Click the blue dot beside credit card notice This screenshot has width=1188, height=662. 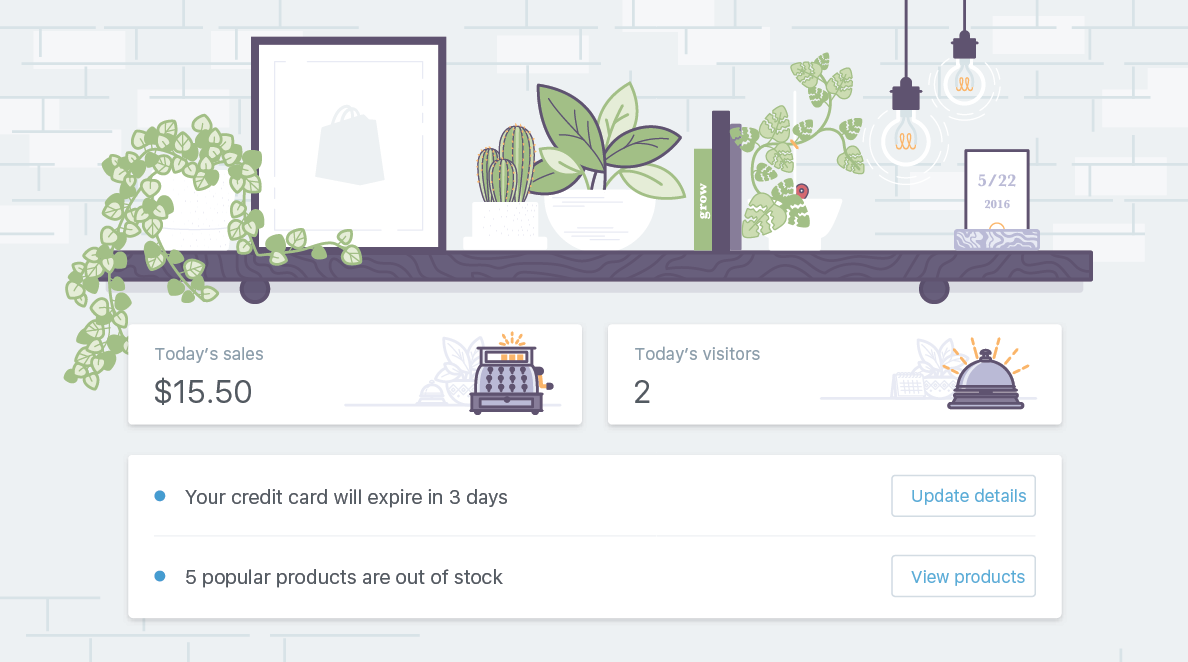[160, 496]
